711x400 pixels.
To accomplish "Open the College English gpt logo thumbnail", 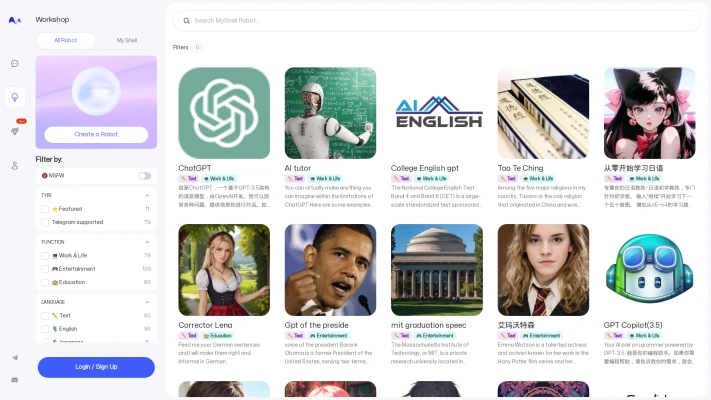I will click(x=437, y=113).
